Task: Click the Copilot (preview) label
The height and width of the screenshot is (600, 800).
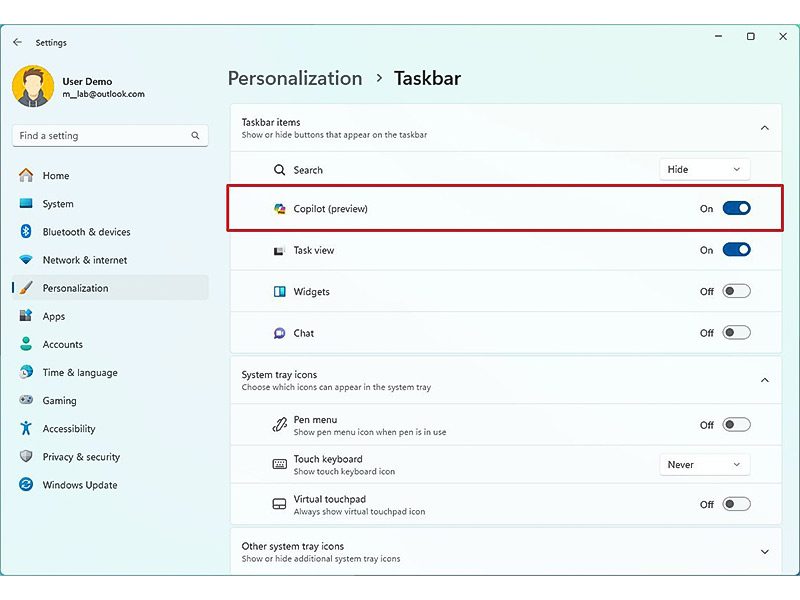Action: click(331, 209)
